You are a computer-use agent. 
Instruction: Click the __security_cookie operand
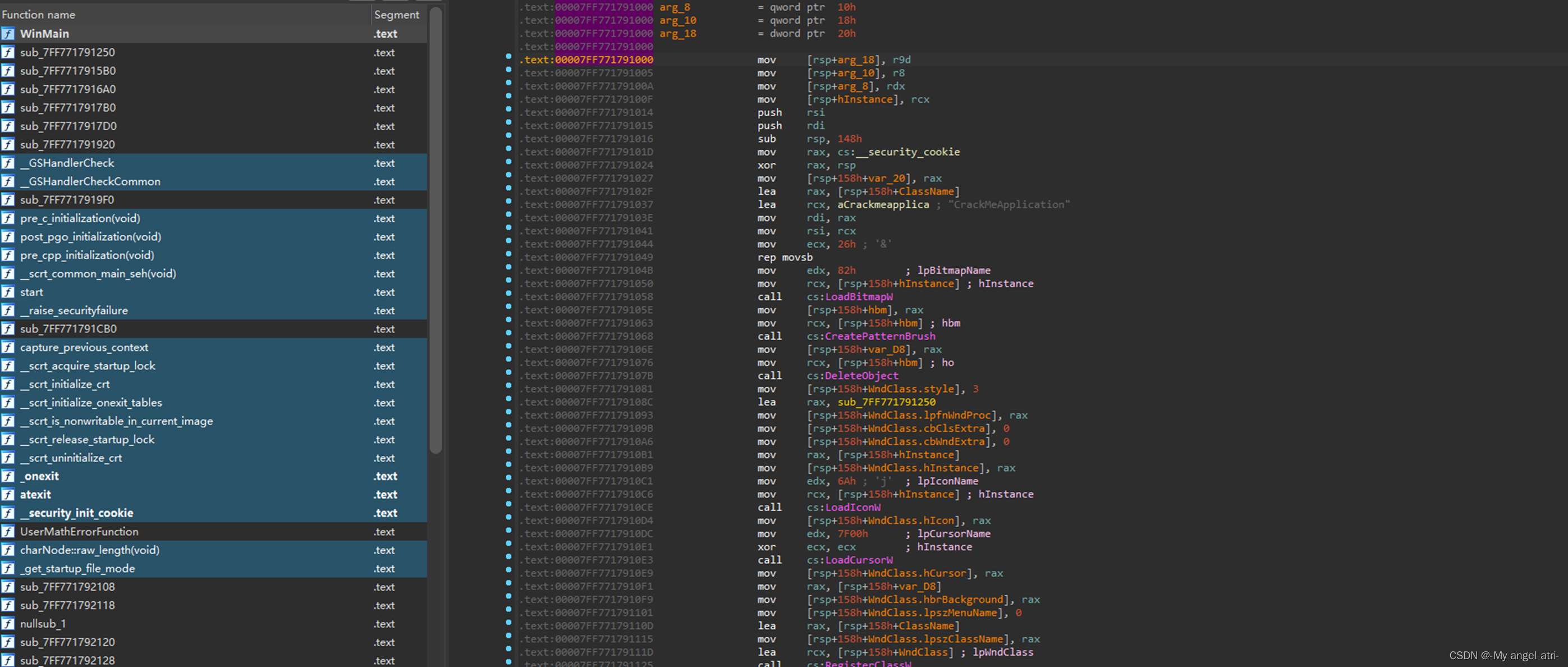click(907, 152)
